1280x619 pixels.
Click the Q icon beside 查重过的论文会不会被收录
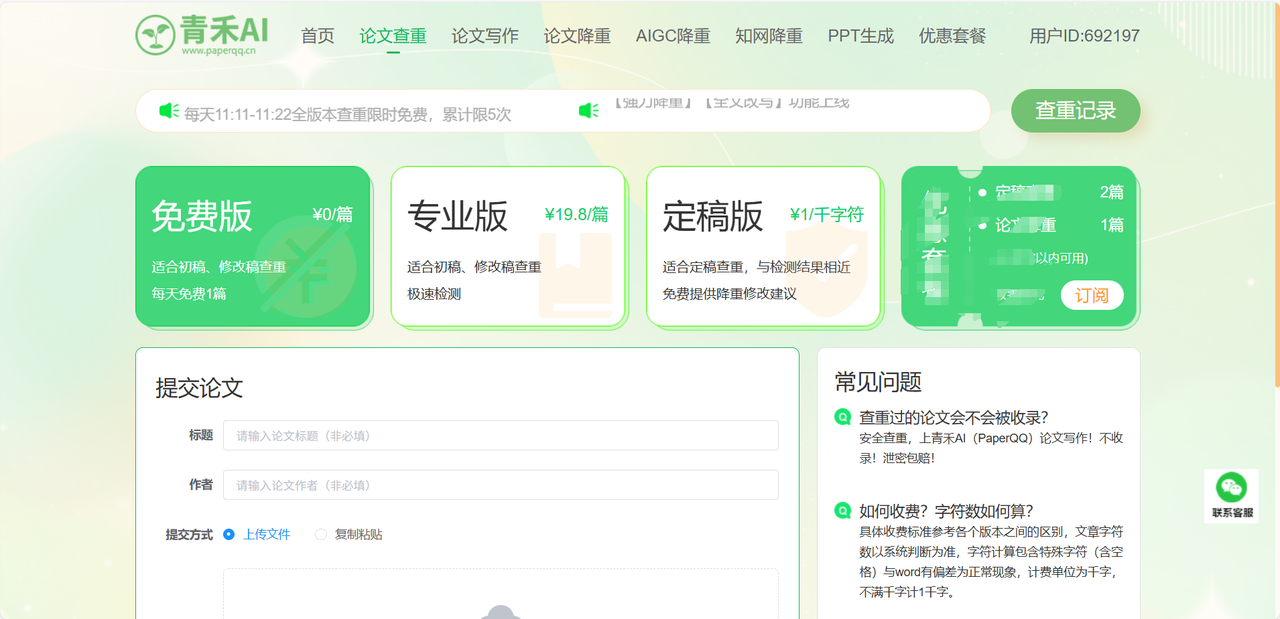(x=843, y=417)
